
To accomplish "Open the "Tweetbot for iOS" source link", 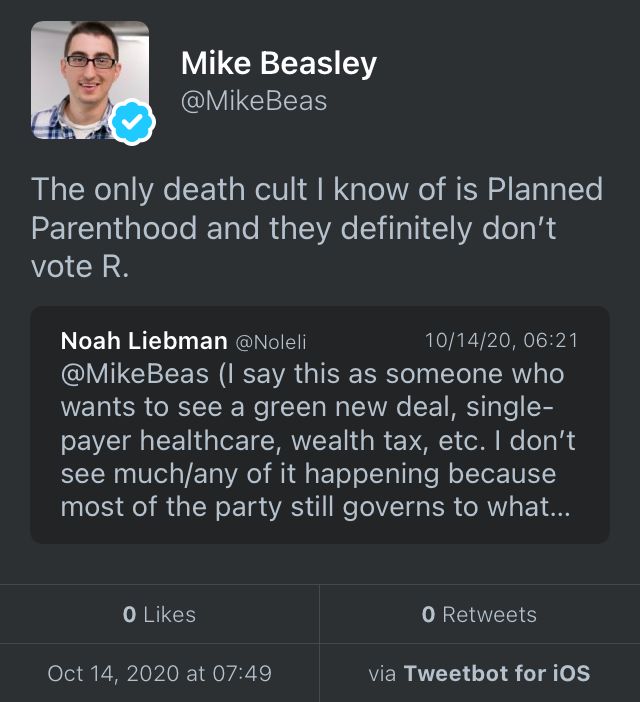I will pyautogui.click(x=496, y=673).
